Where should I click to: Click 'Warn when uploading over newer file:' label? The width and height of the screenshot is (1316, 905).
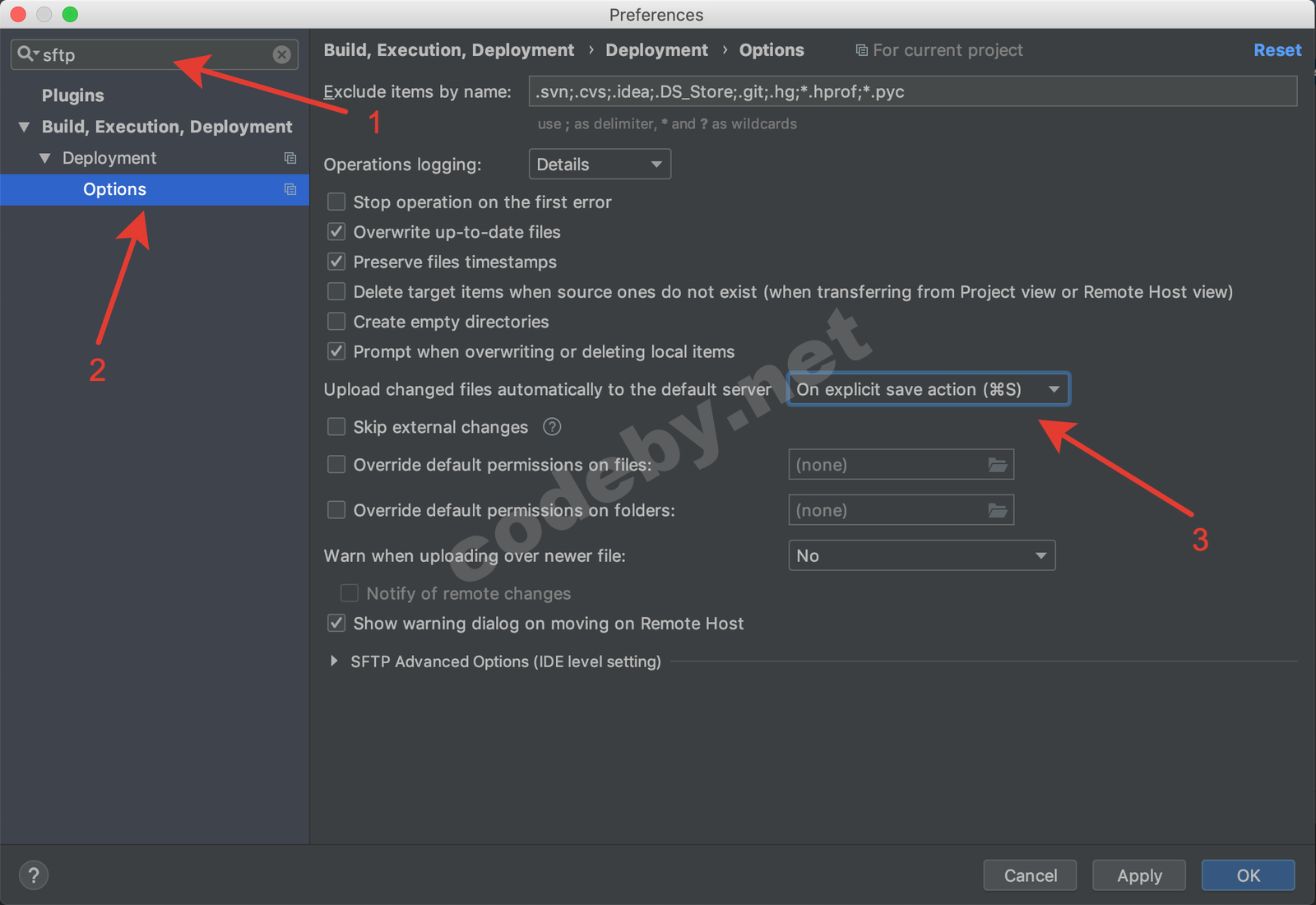pyautogui.click(x=475, y=556)
